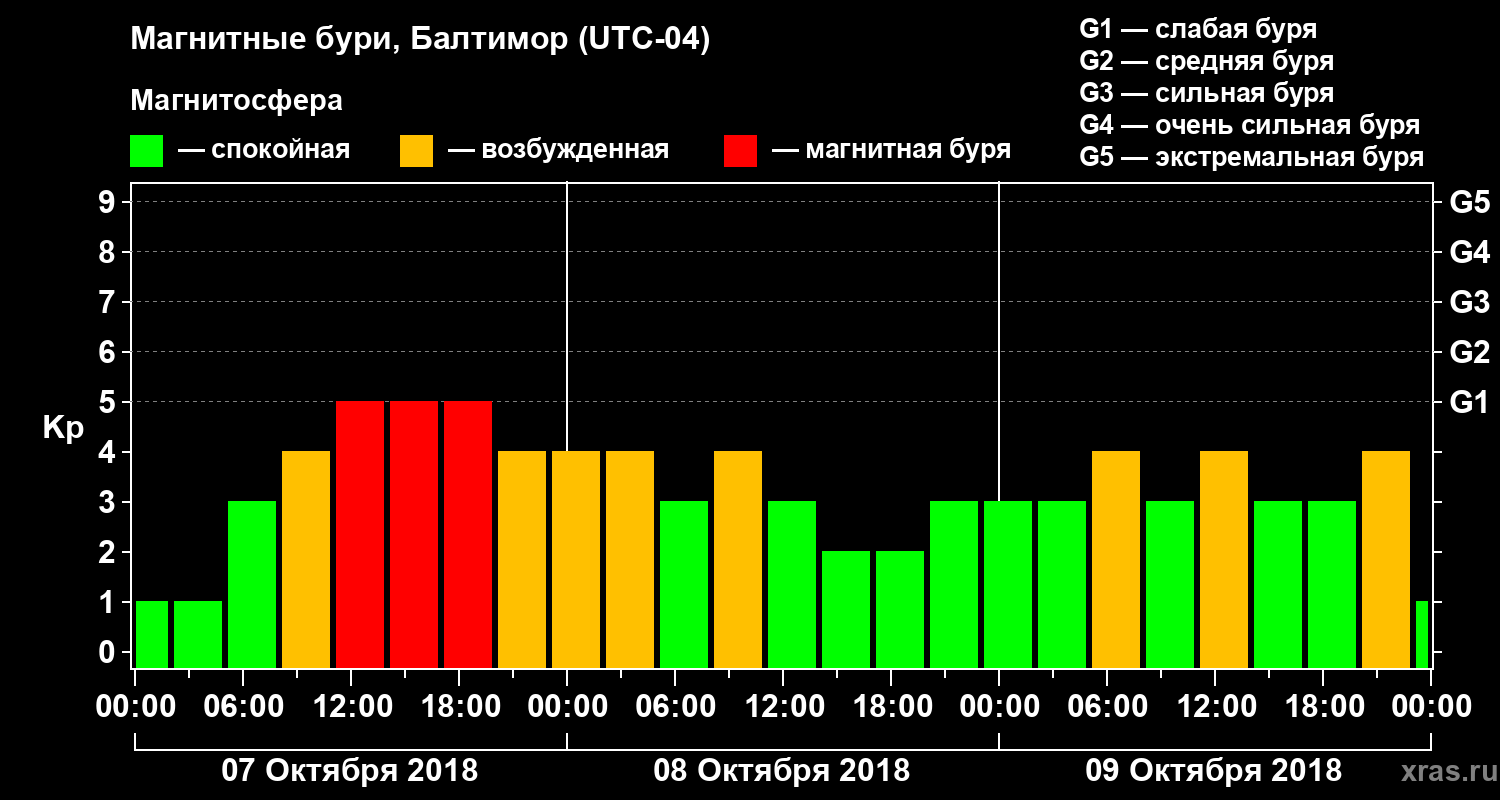Click the red 'магнитная буря' legend swatch

click(740, 151)
